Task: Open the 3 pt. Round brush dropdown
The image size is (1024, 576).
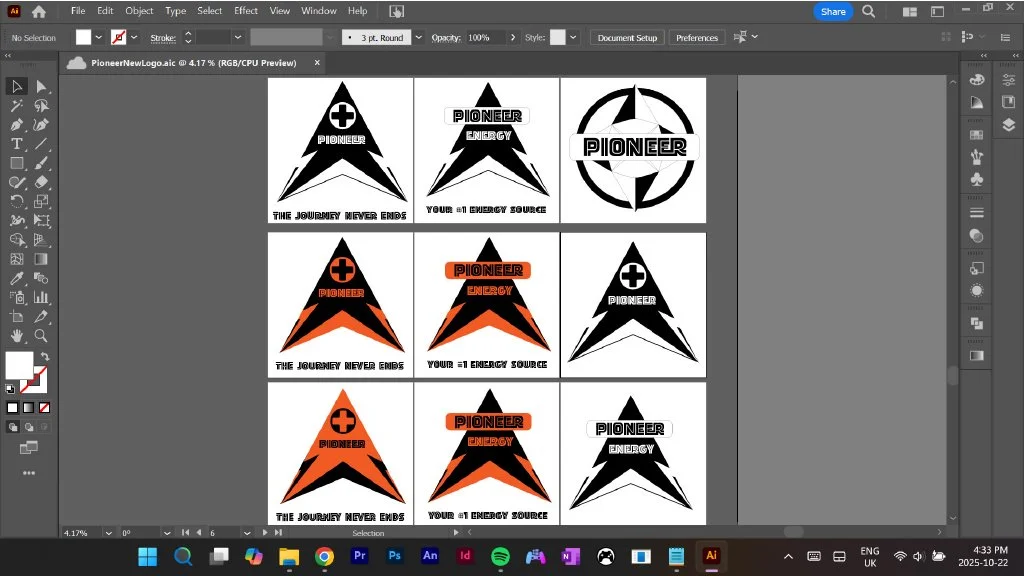Action: point(419,37)
